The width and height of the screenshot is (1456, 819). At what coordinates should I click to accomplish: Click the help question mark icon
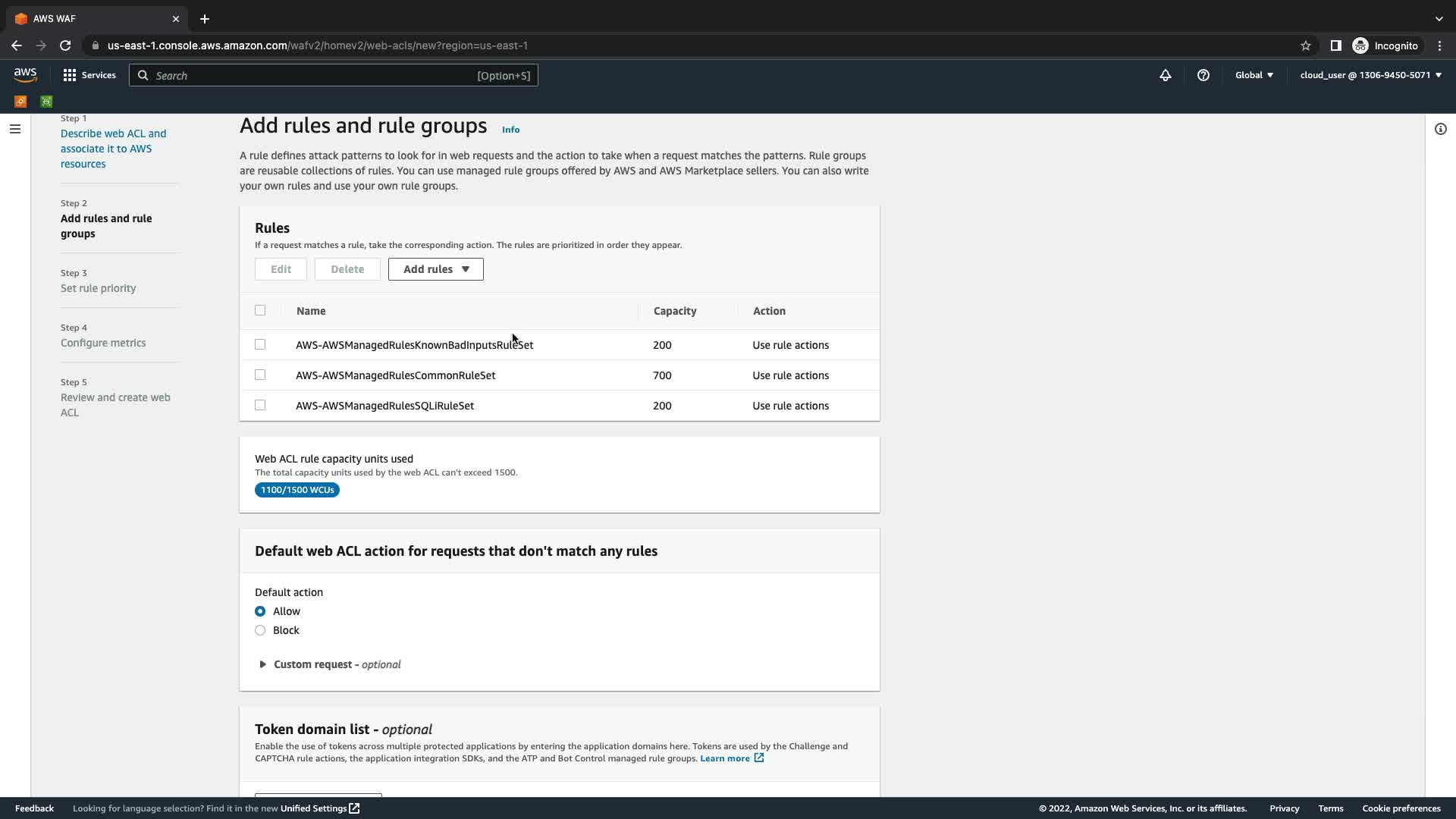[x=1203, y=75]
